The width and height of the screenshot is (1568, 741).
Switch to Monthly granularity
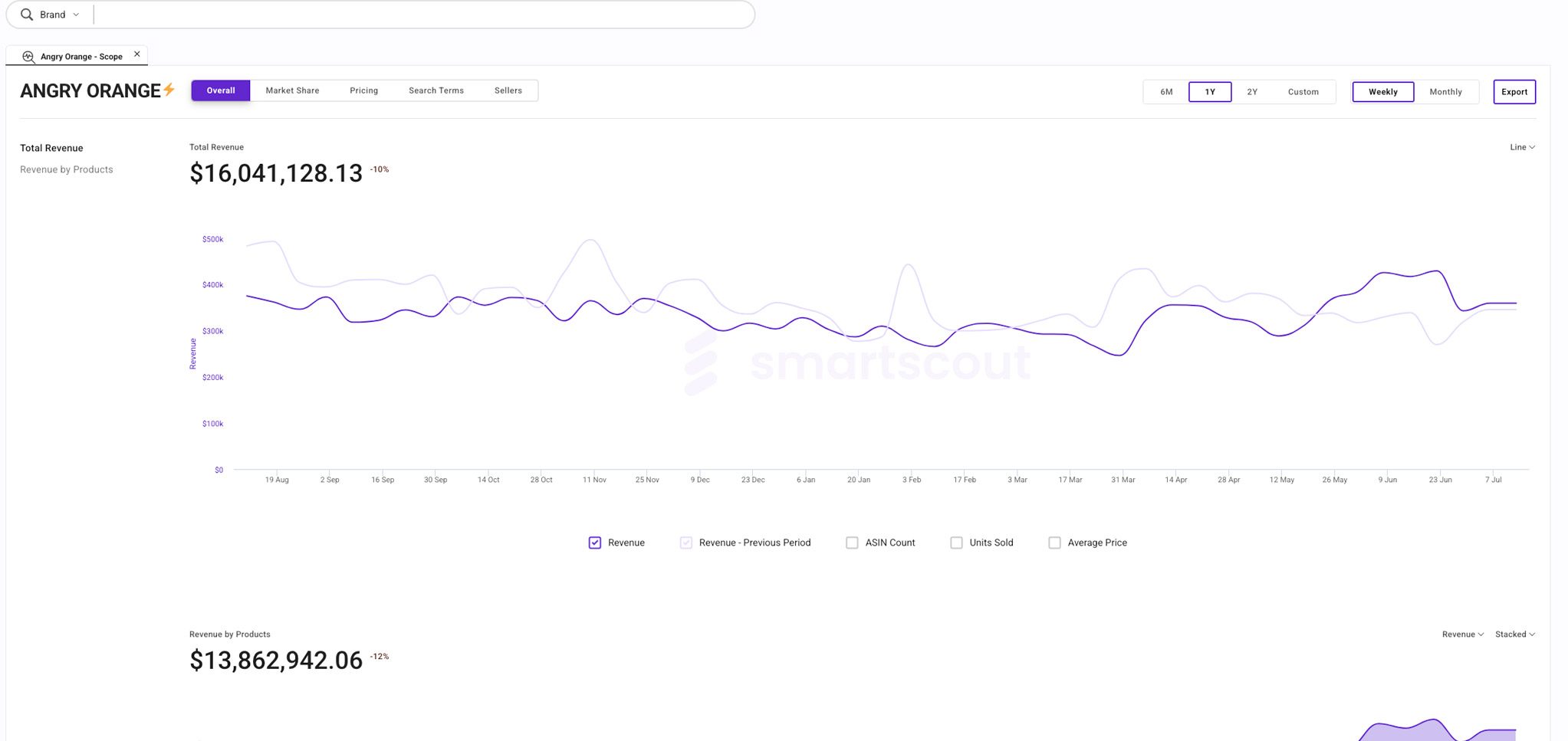(x=1445, y=92)
